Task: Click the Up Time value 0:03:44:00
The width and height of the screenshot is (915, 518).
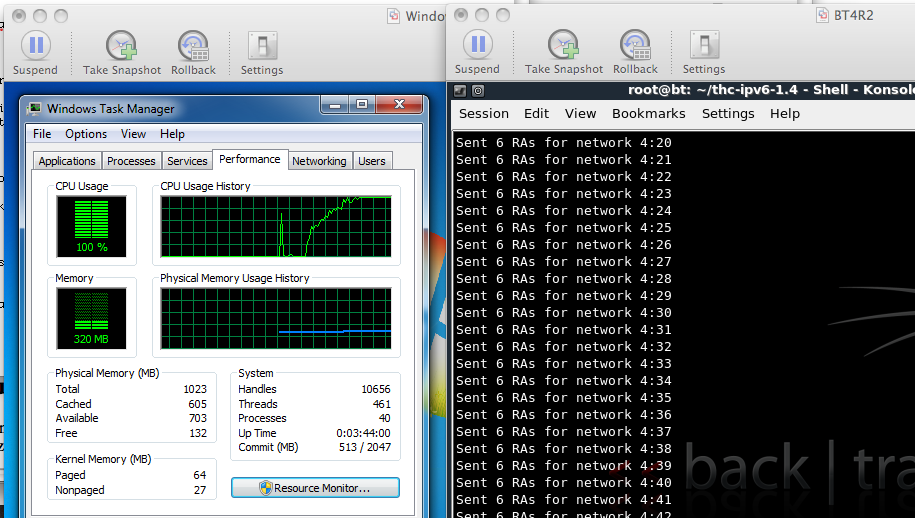Action: pyautogui.click(x=363, y=433)
